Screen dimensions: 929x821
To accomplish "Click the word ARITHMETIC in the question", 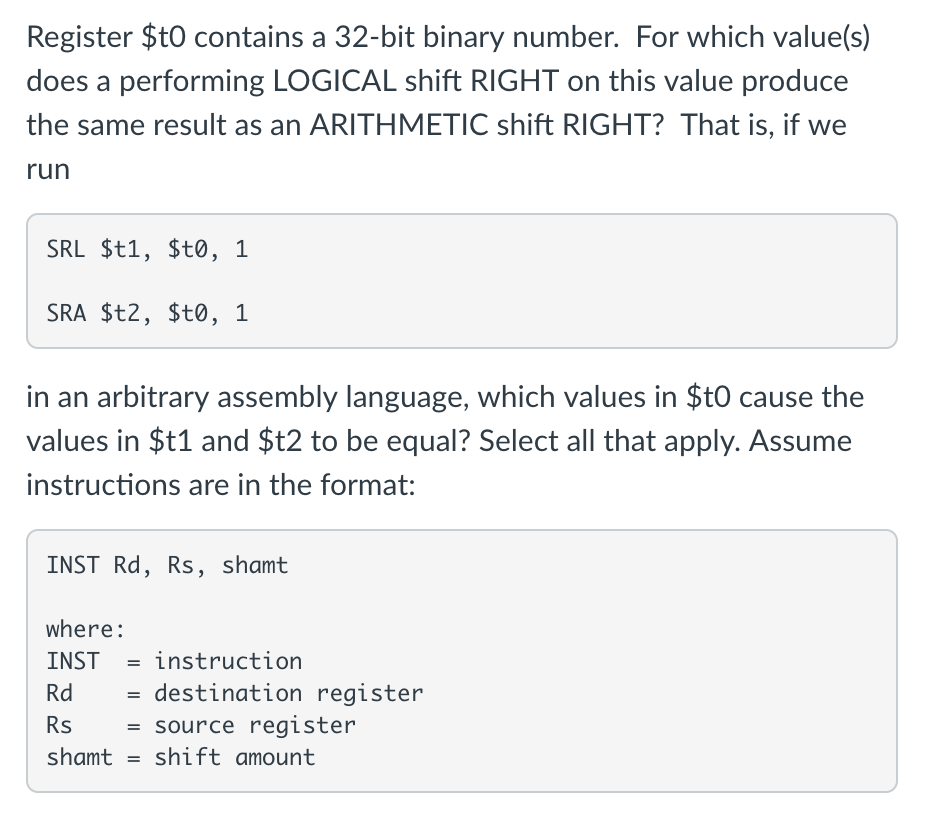I will (399, 125).
